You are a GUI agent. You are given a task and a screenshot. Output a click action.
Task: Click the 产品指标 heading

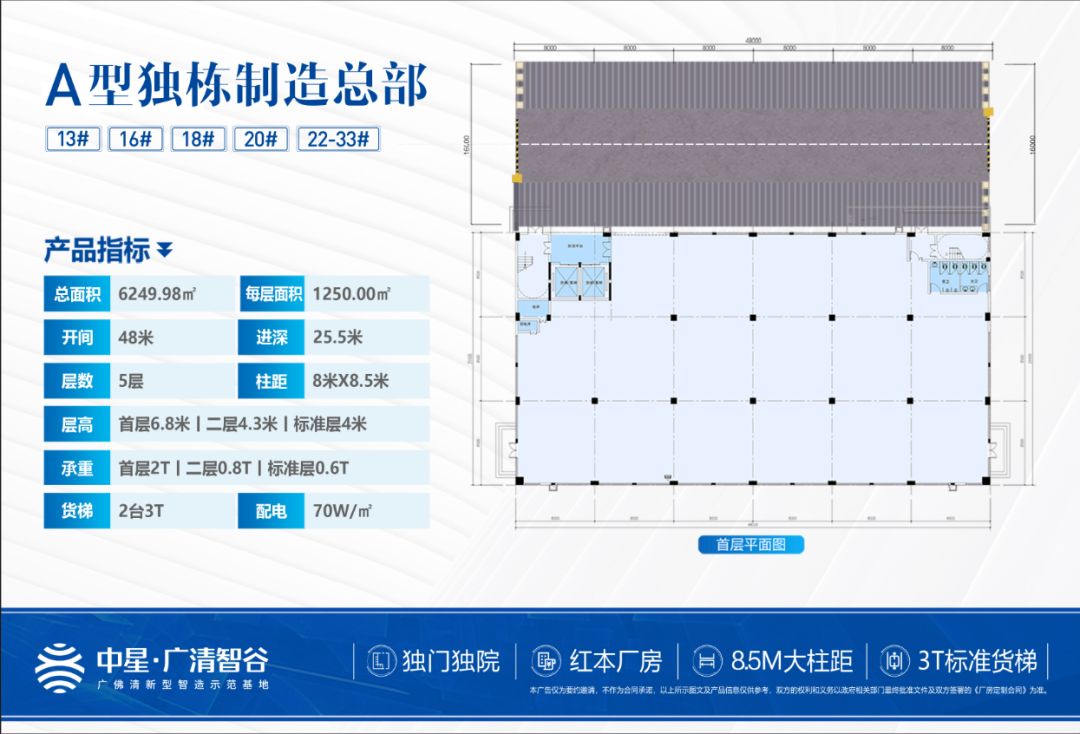point(97,250)
